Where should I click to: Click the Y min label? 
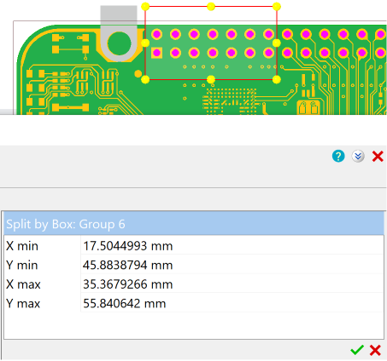pos(22,265)
